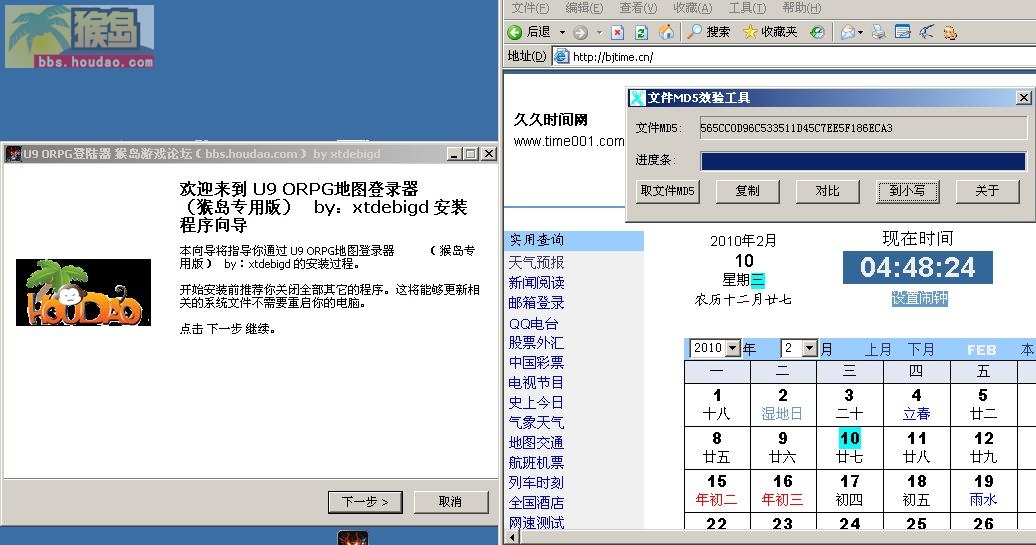Click the Houdao monkey logo image in the installer

coord(83,292)
